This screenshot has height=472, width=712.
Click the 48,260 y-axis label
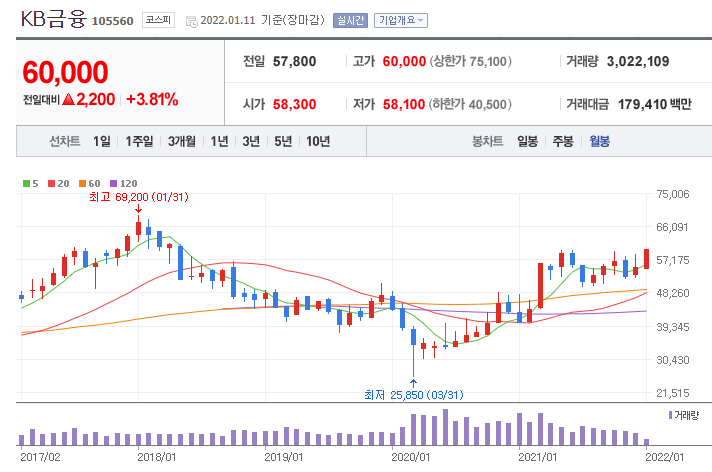pyautogui.click(x=673, y=293)
